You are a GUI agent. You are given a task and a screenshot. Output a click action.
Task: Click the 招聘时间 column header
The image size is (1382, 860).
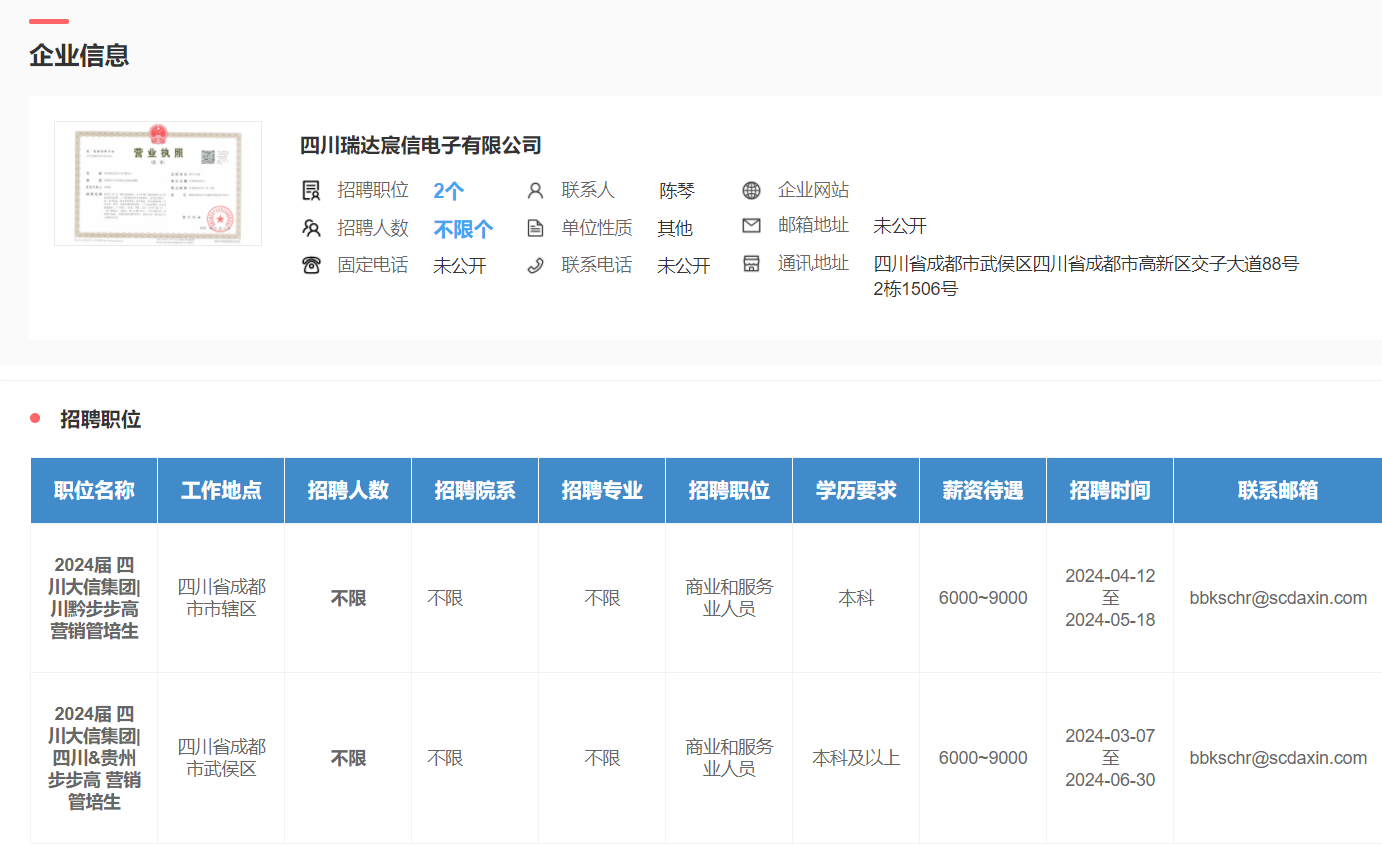tap(1110, 490)
